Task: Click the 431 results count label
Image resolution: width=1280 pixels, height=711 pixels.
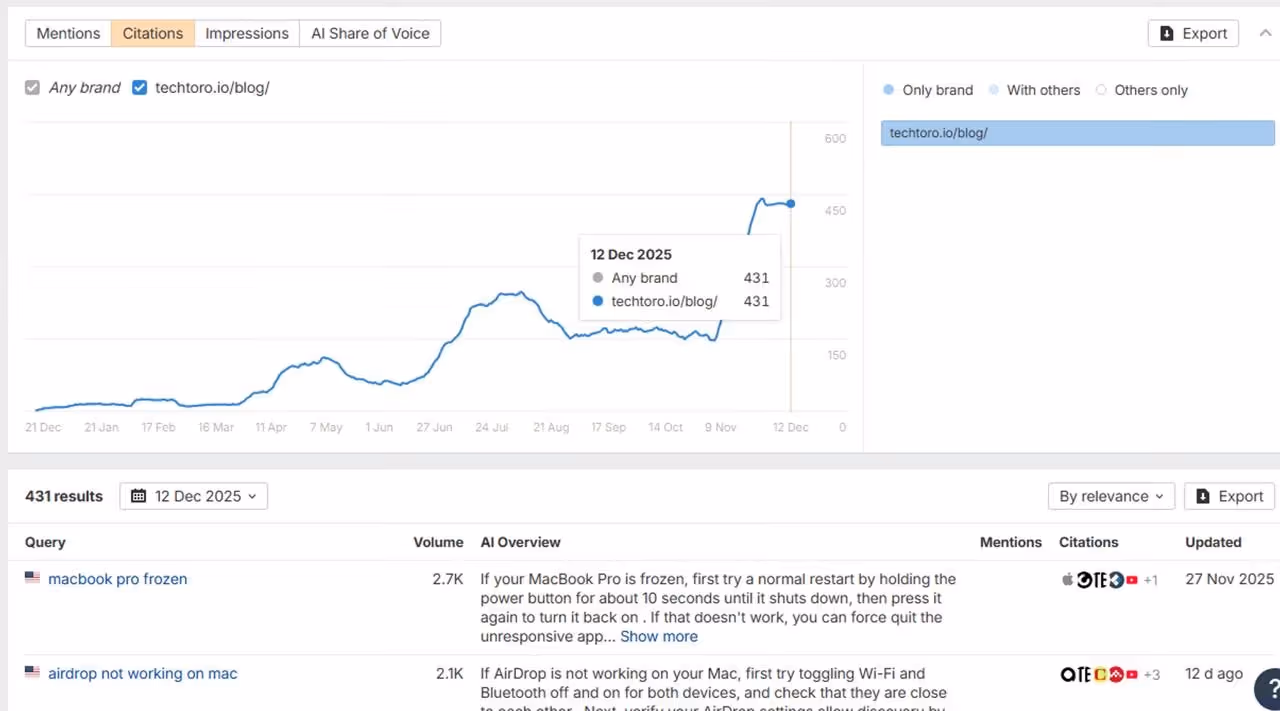Action: 64,496
